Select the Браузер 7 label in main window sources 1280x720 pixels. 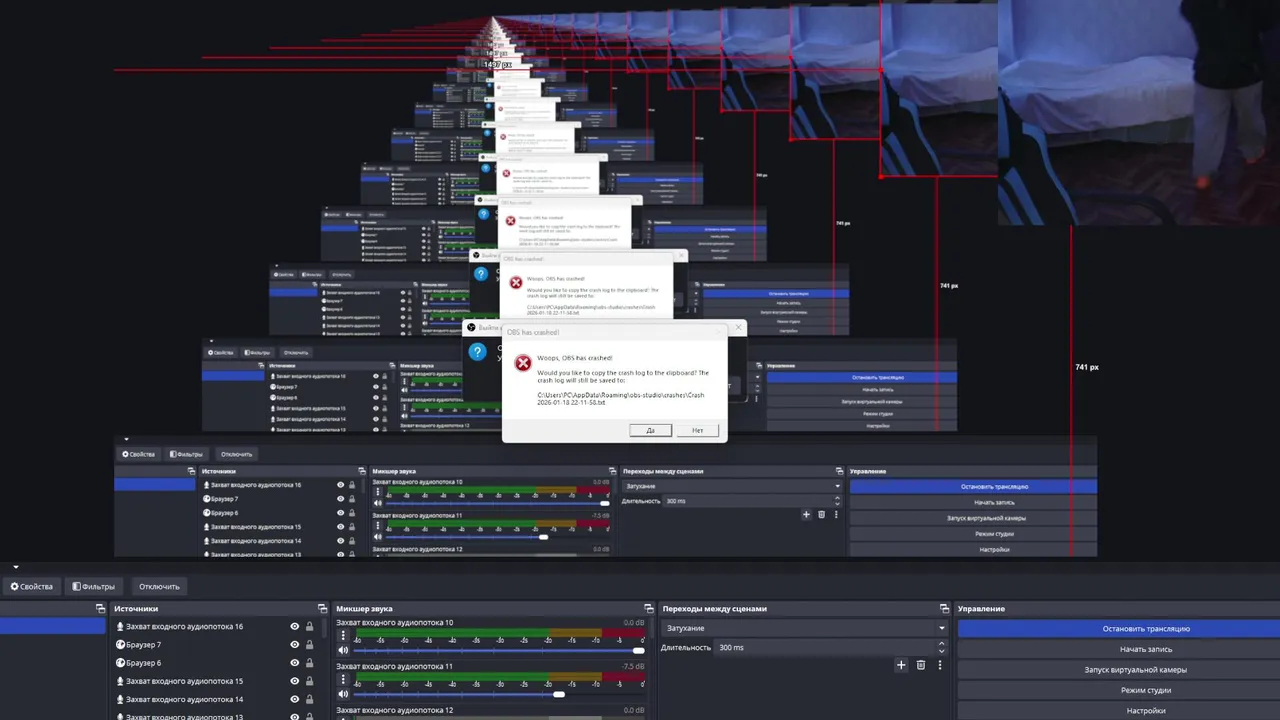pos(144,645)
